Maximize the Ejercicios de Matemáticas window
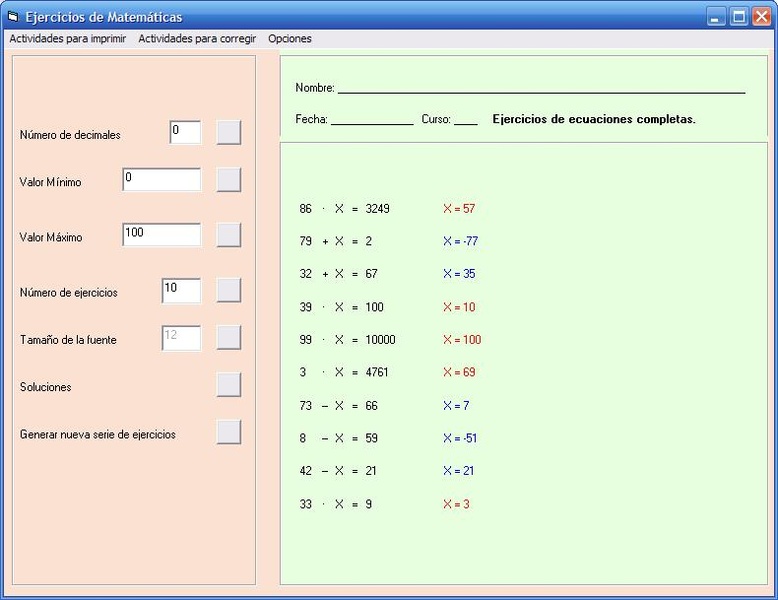This screenshot has width=778, height=600. 739,17
